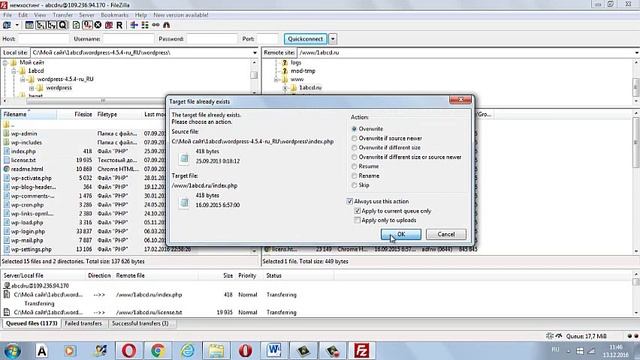Screen dimensions: 640x360
Task: Open Microsoft Word from taskbar
Action: coord(274,351)
